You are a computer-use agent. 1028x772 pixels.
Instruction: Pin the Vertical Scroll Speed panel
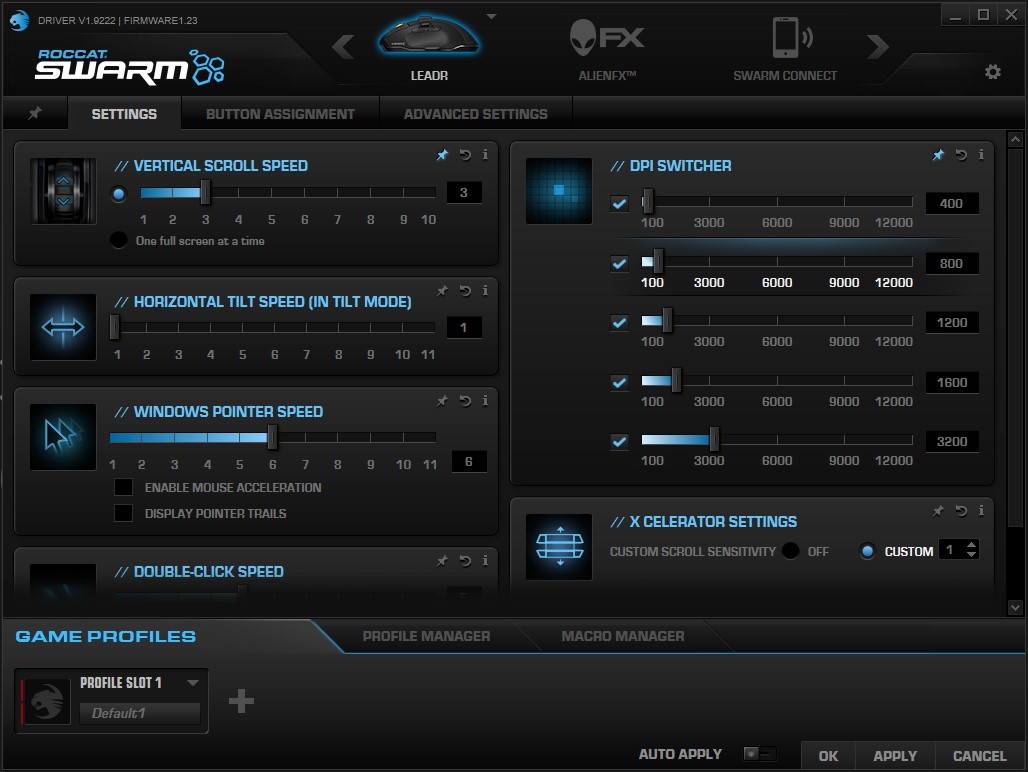tap(443, 155)
